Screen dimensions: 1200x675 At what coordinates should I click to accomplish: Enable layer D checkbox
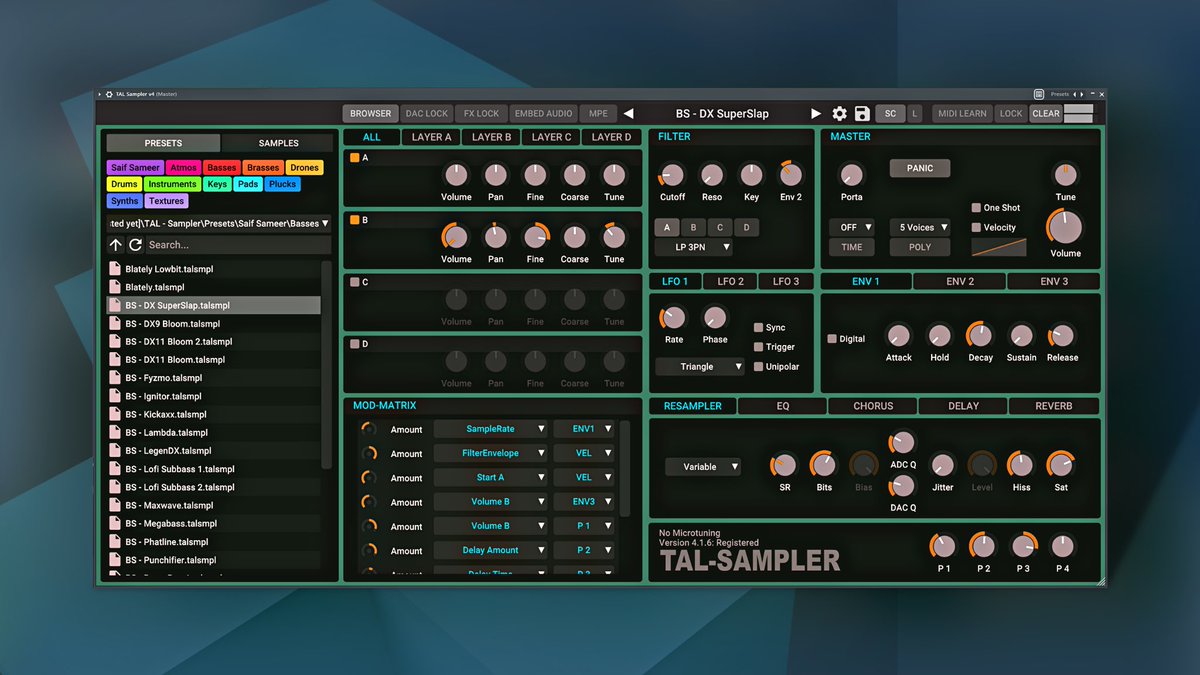[x=355, y=344]
